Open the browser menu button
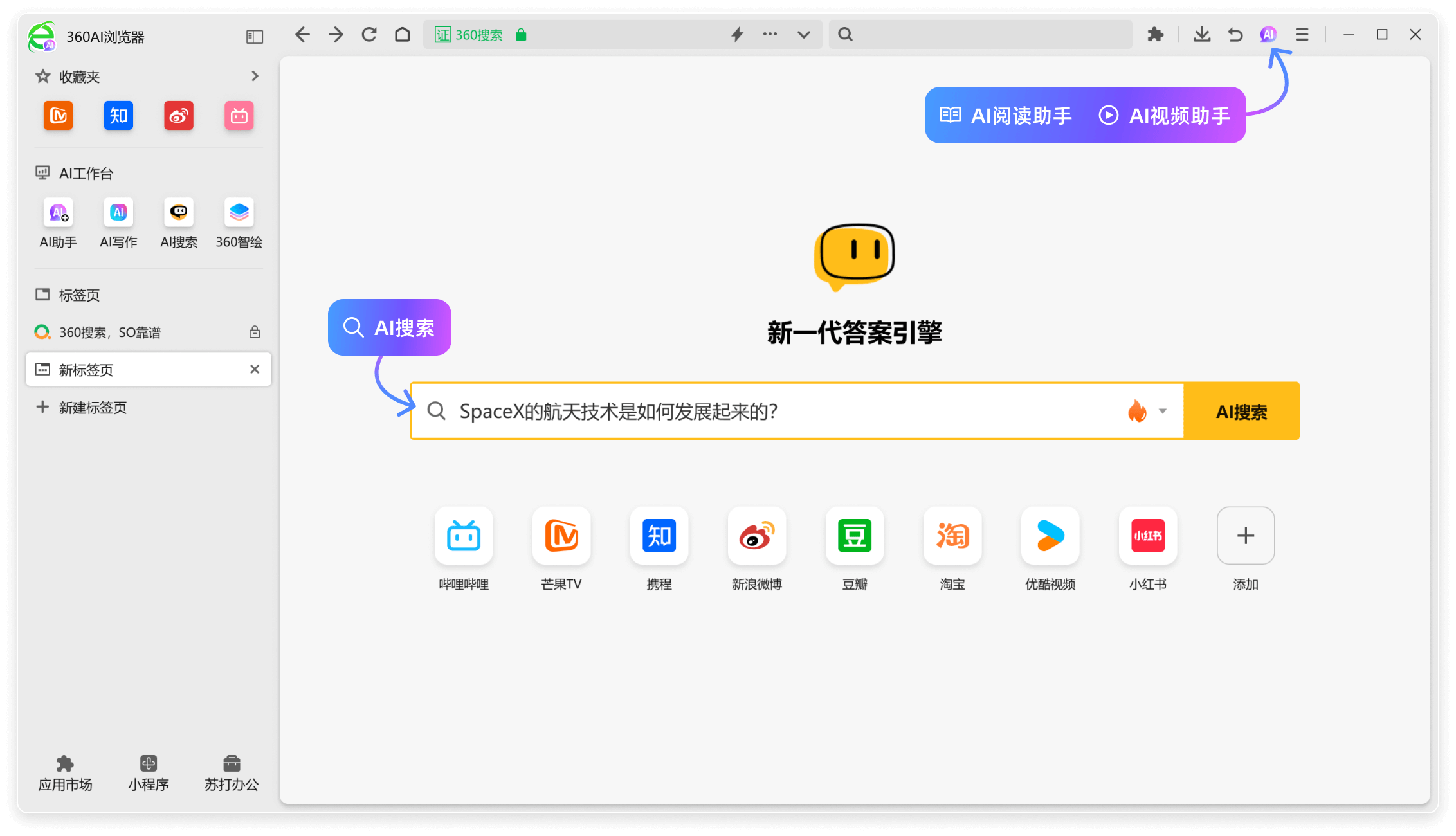The image size is (1456, 836). pos(1302,35)
